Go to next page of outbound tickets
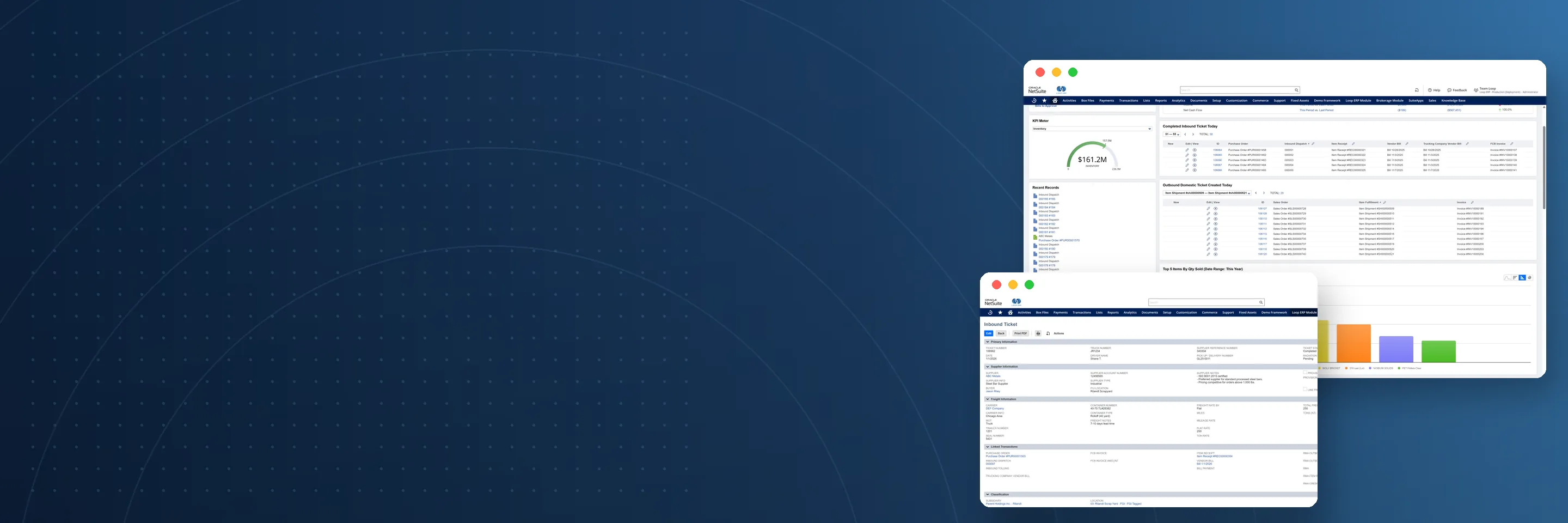1568x523 pixels. tap(1264, 193)
